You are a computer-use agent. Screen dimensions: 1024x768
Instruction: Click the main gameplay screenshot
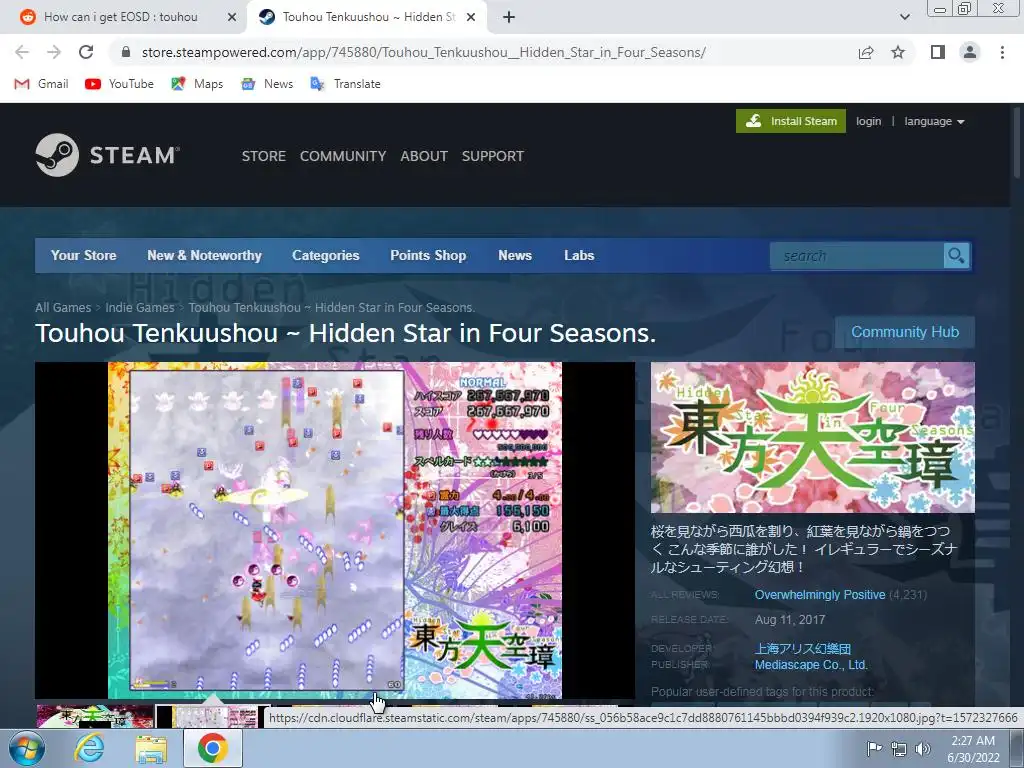click(x=334, y=530)
